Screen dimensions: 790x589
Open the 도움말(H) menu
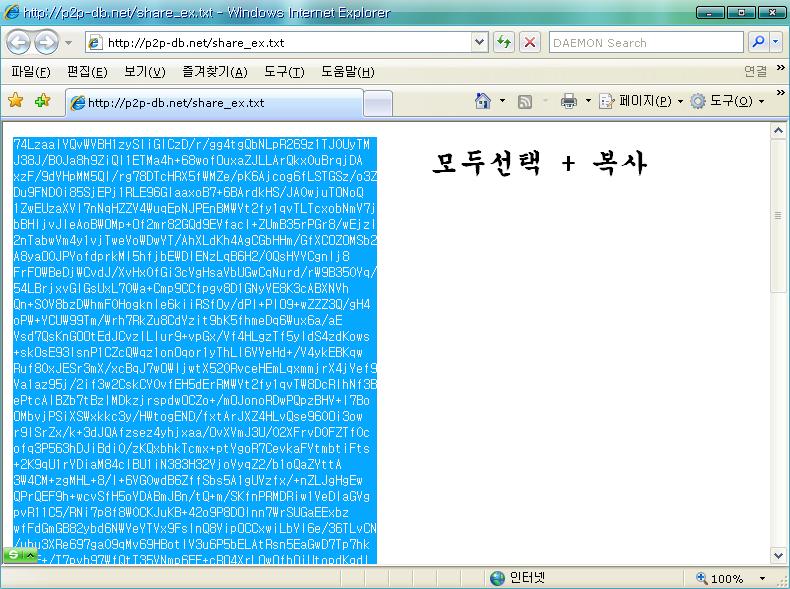pyautogui.click(x=348, y=72)
